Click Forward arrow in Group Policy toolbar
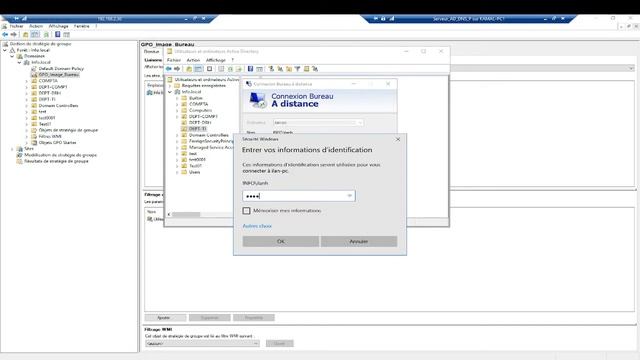Image resolution: width=640 pixels, height=360 pixels. (x=14, y=35)
